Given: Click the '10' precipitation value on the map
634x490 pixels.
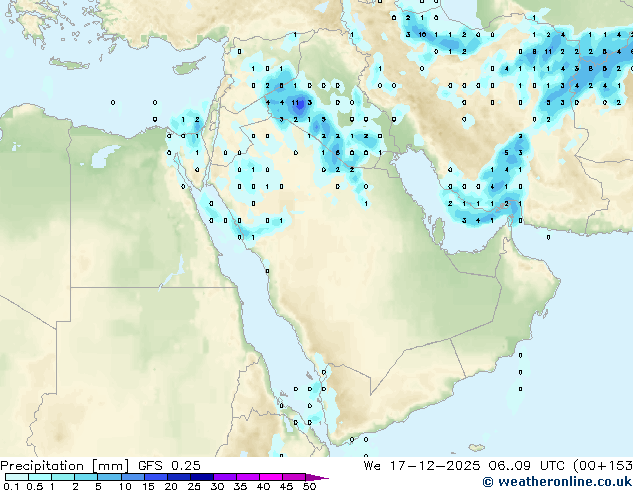Looking at the screenshot, I should [422, 35].
